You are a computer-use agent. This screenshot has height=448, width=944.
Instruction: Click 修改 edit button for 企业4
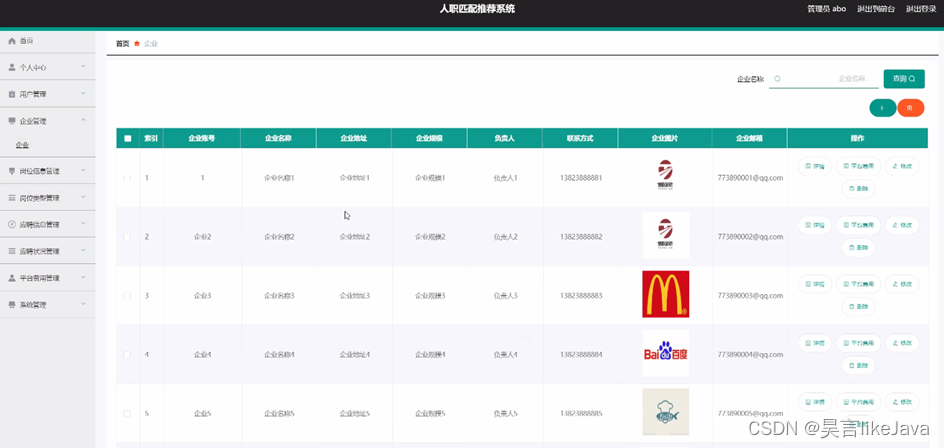pyautogui.click(x=902, y=343)
